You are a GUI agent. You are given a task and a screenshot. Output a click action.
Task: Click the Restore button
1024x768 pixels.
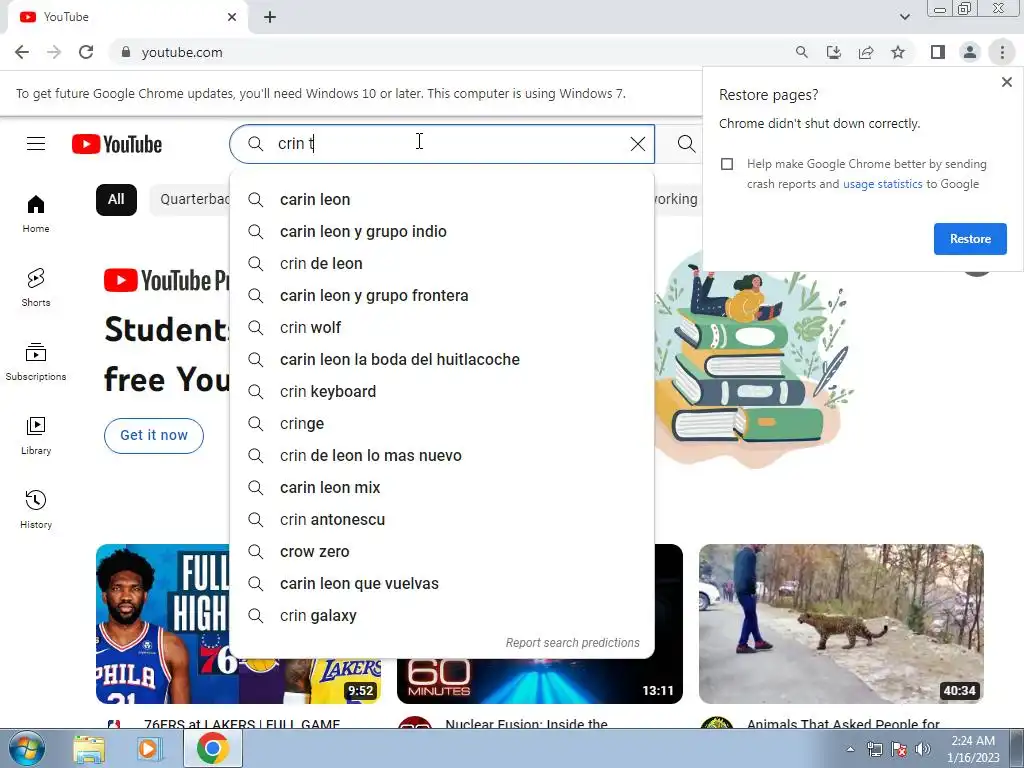tap(970, 239)
